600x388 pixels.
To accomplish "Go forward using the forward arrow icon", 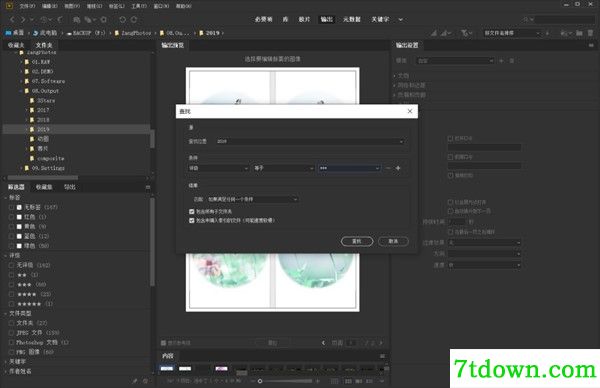I will pyautogui.click(x=23, y=19).
